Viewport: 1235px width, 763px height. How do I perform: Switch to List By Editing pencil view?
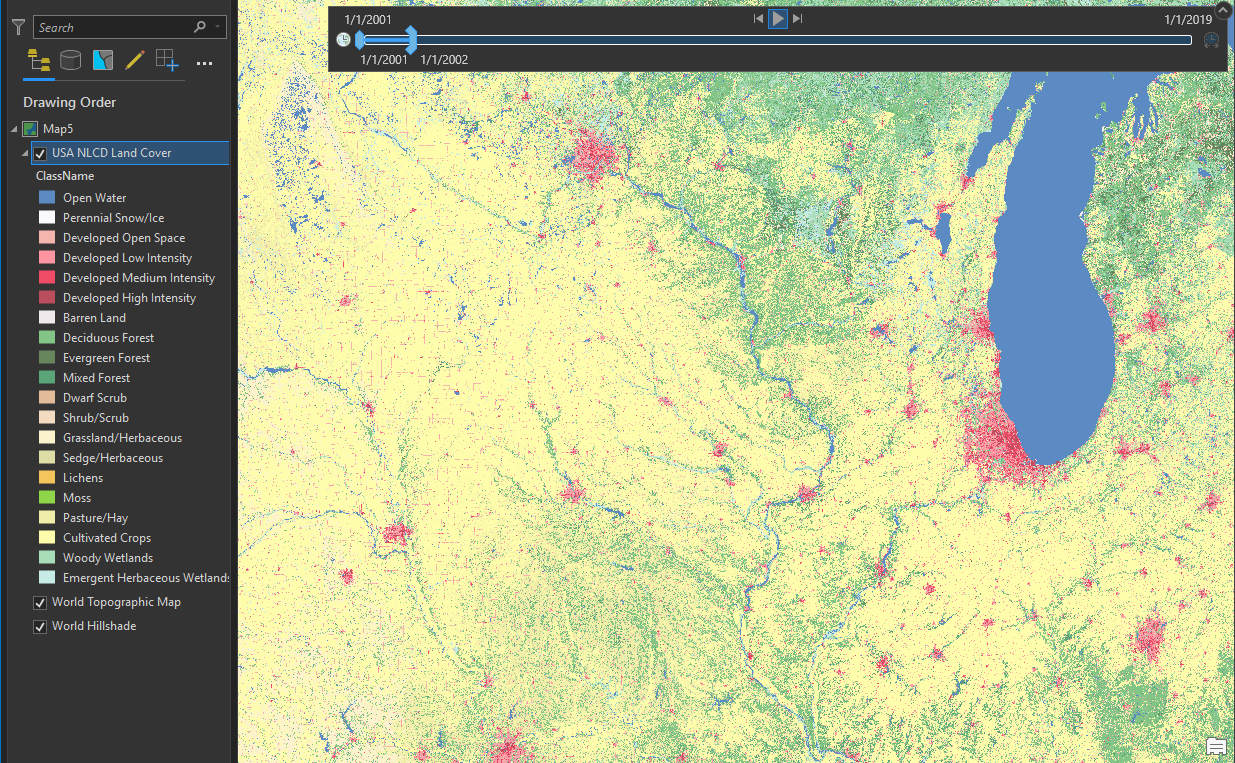tap(135, 61)
